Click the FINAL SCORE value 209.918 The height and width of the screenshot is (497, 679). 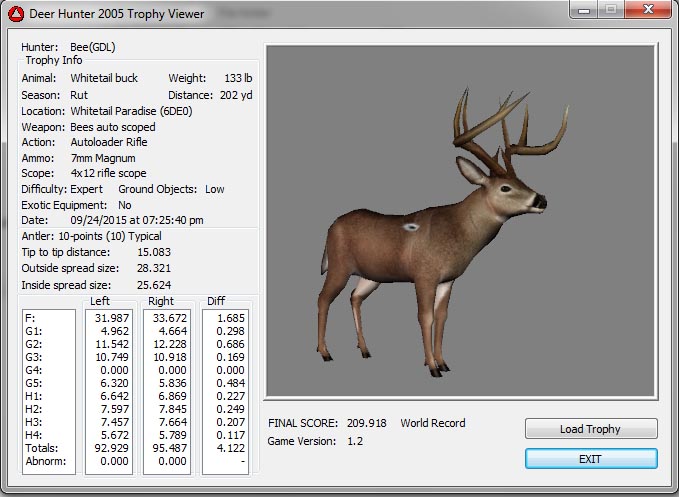[364, 423]
